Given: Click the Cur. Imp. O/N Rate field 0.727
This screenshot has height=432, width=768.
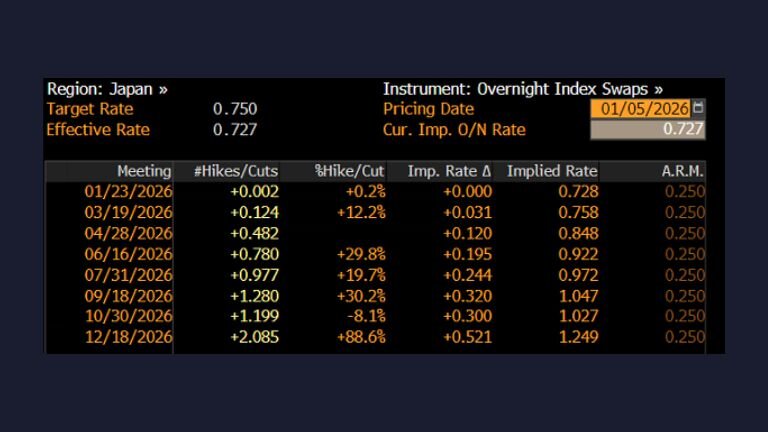Looking at the screenshot, I should [x=648, y=129].
